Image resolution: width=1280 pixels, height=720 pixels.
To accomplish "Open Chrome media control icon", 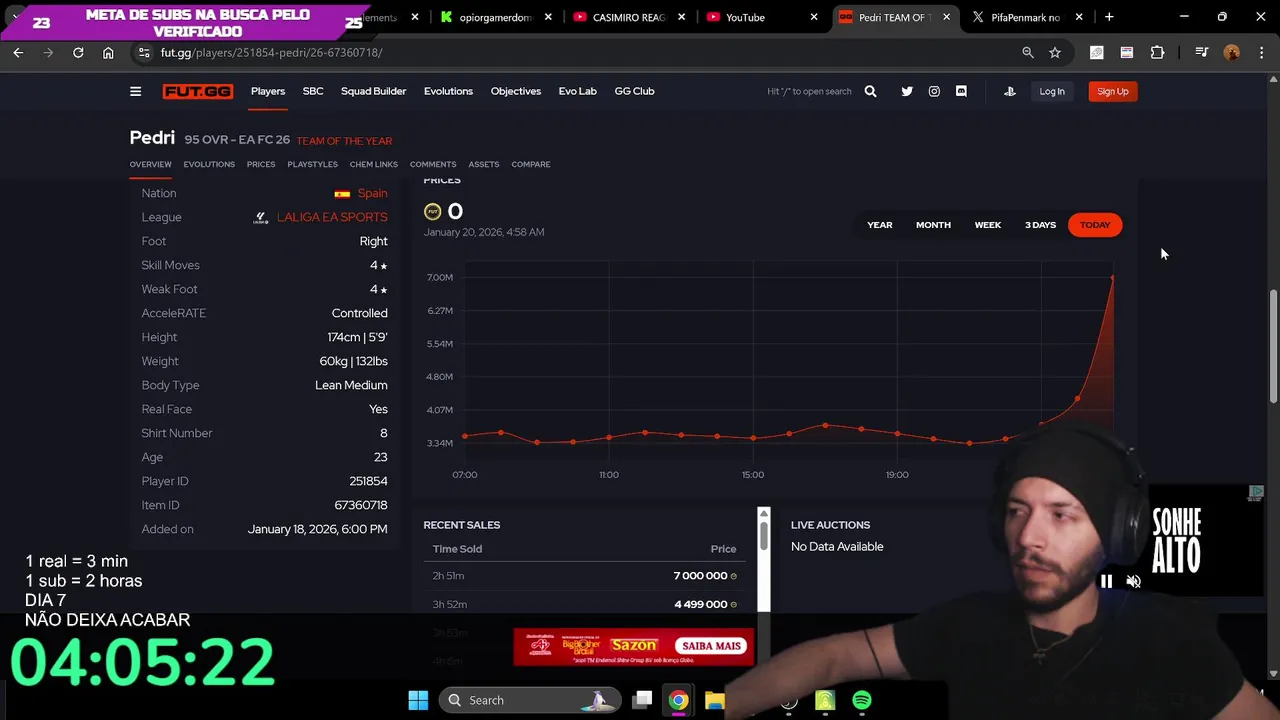I will pos(1202,52).
